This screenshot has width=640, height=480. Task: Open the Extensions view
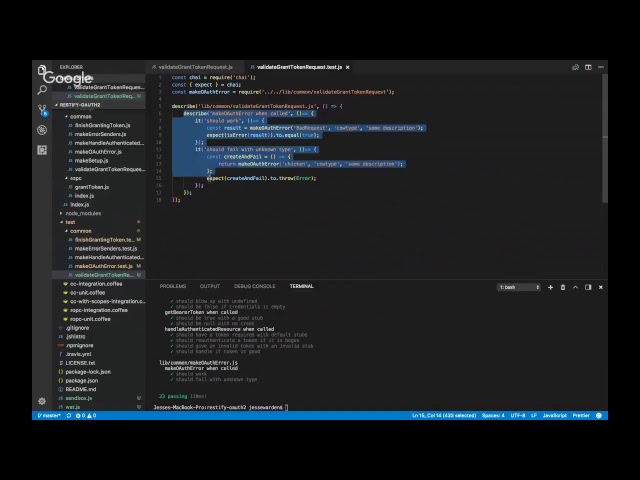(x=42, y=150)
